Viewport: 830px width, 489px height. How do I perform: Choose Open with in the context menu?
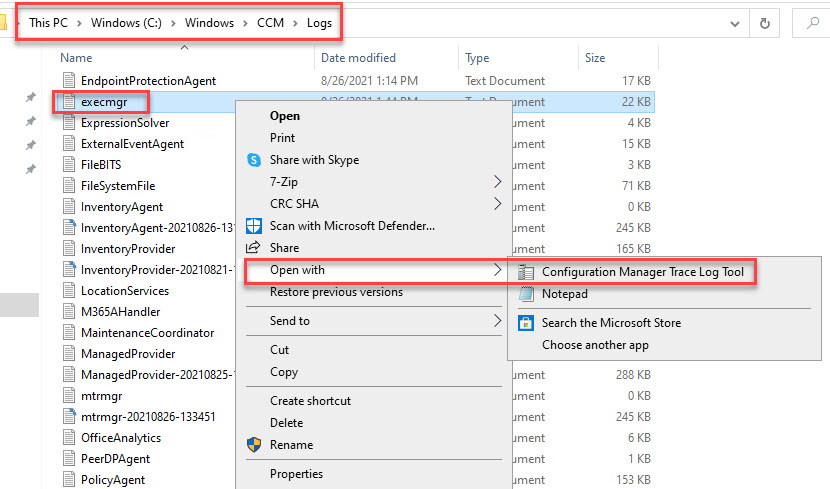click(x=297, y=270)
